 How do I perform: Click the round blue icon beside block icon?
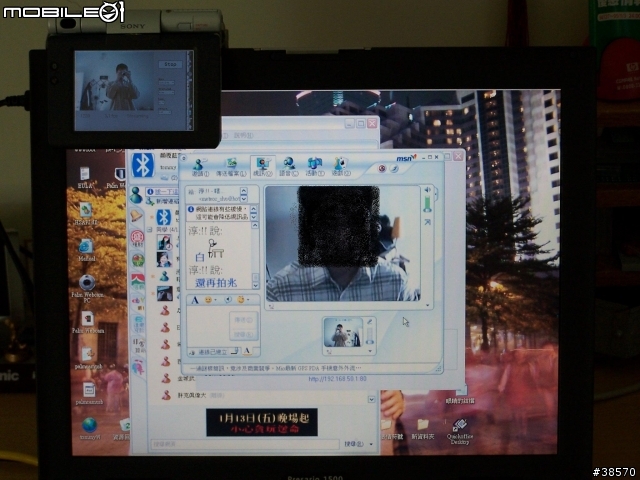(394, 169)
